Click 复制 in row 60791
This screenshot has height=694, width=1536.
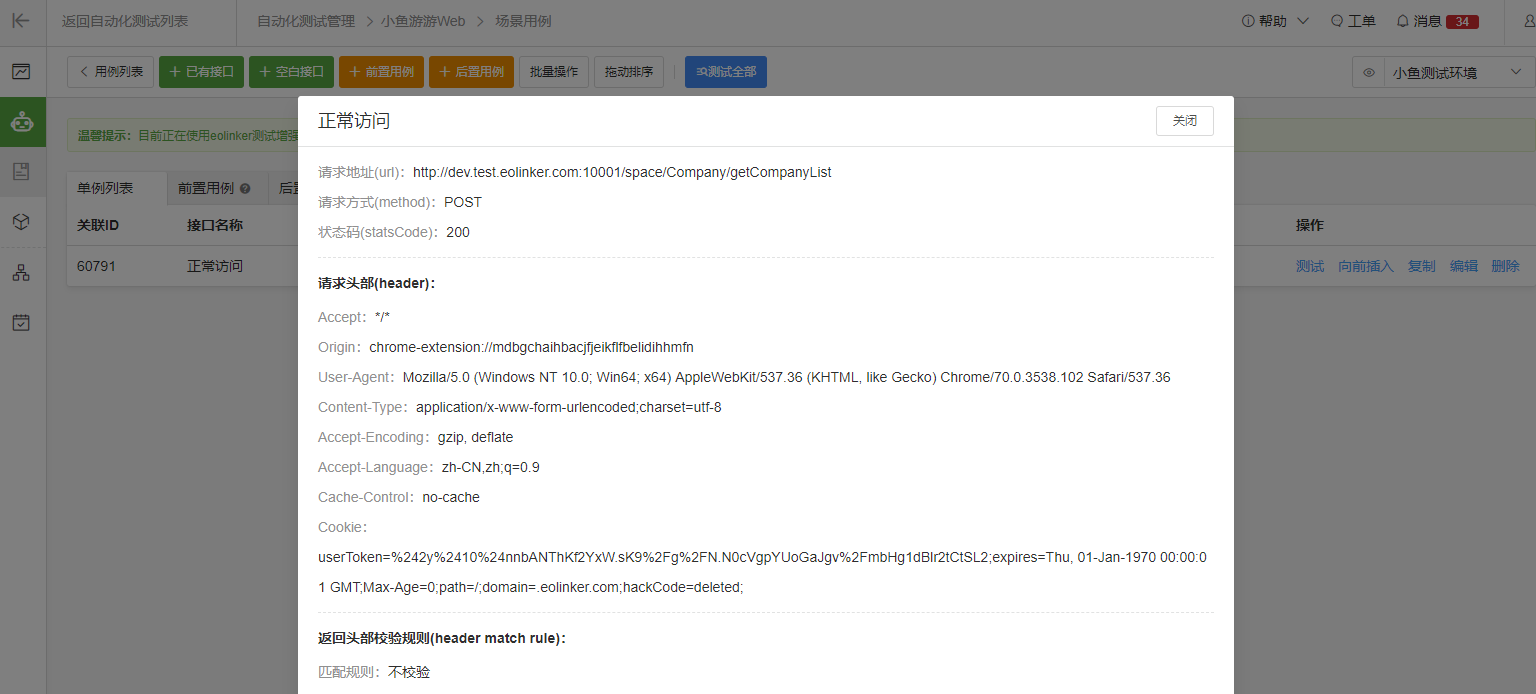pos(1422,266)
